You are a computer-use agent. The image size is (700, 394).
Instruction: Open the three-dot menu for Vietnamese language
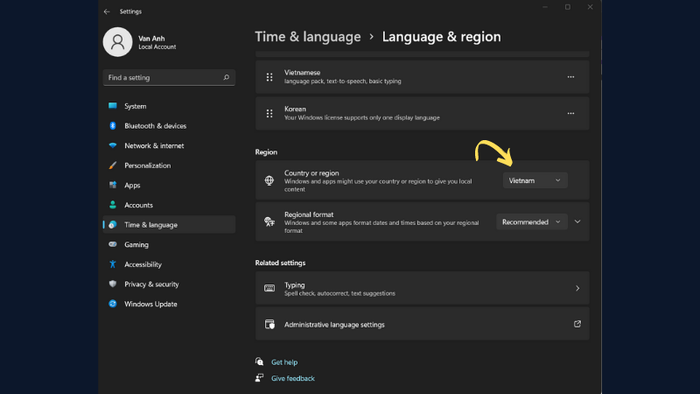coord(571,77)
